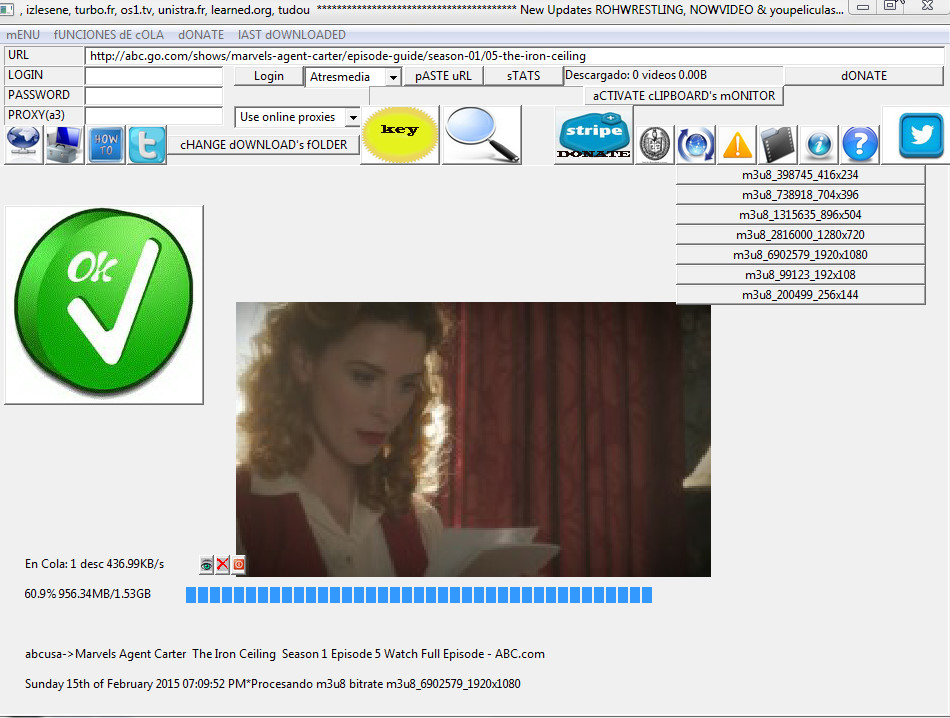The image size is (950, 718).
Task: Click the PROXY(a3) input field
Action: tap(154, 116)
